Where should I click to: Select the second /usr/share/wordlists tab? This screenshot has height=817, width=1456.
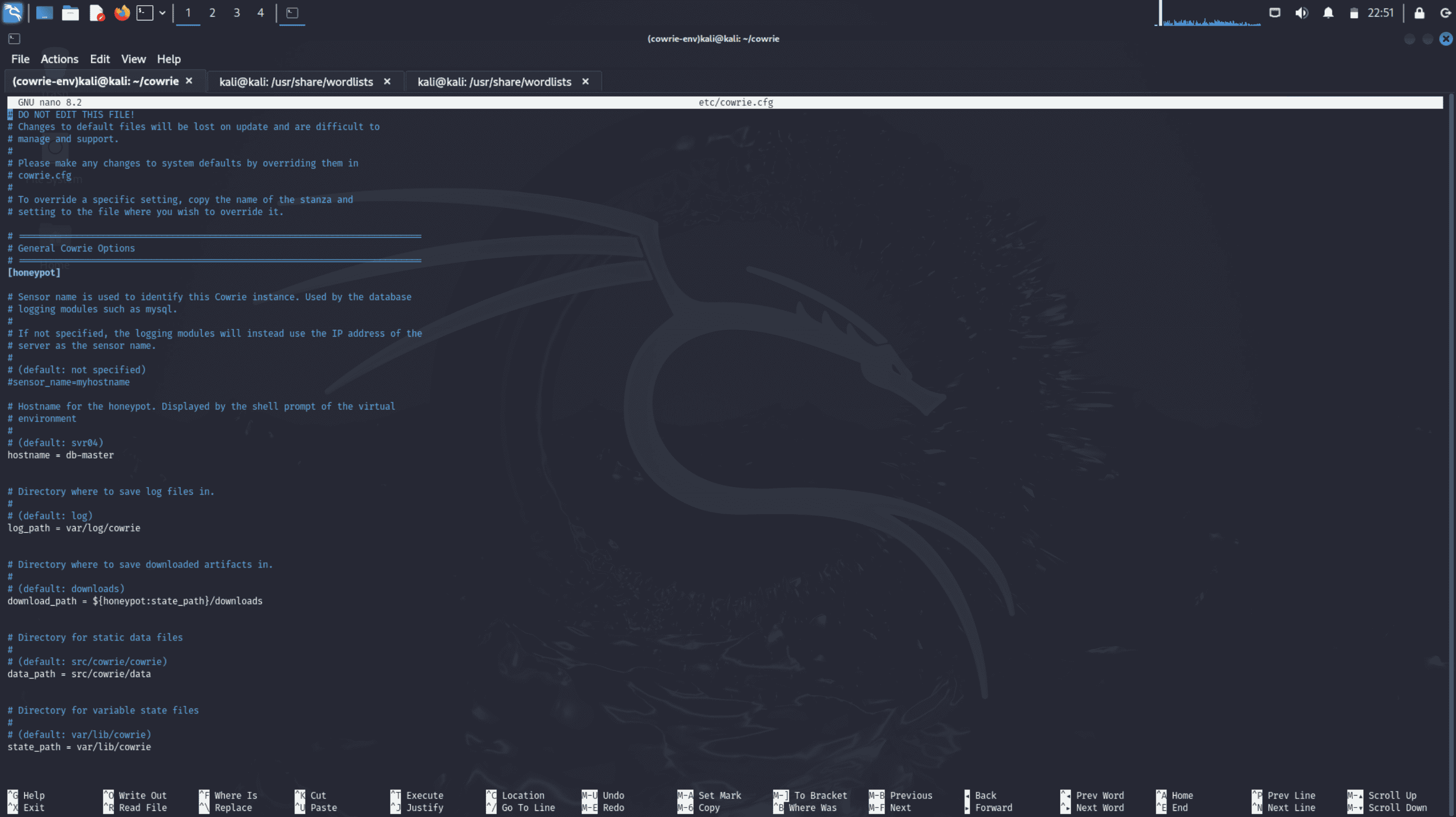pos(296,81)
